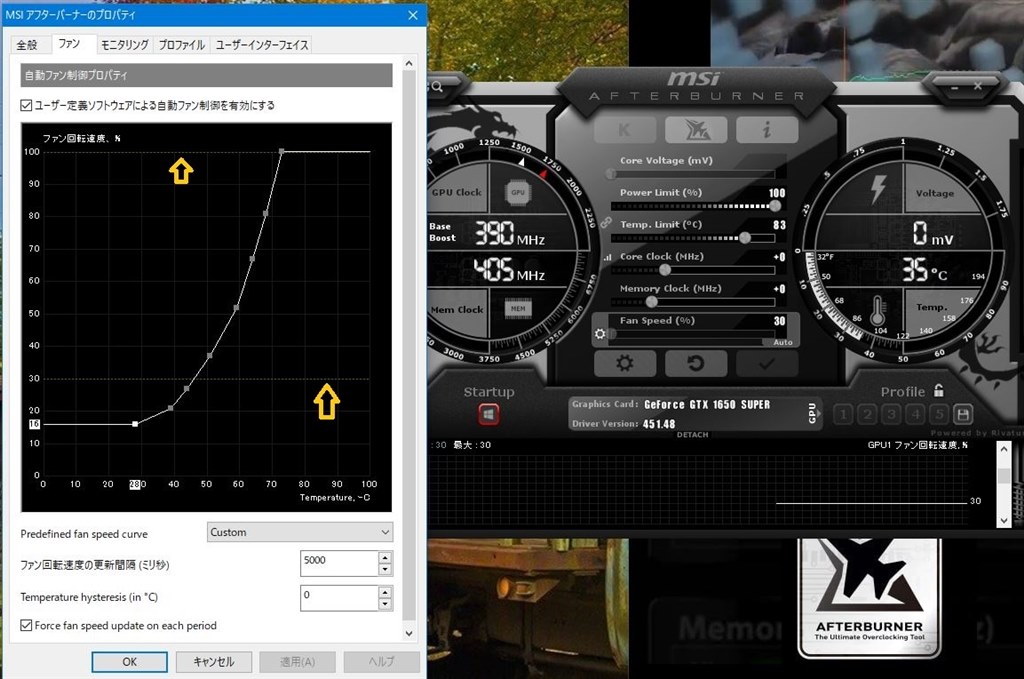This screenshot has width=1024, height=679.
Task: Click the driver version 451.48 text
Action: tap(659, 424)
